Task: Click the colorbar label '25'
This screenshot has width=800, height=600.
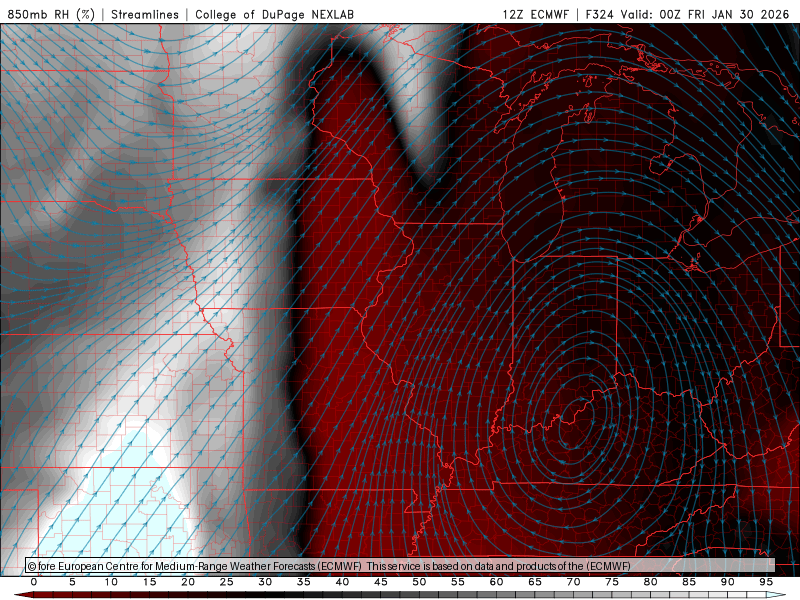Action: [227, 582]
